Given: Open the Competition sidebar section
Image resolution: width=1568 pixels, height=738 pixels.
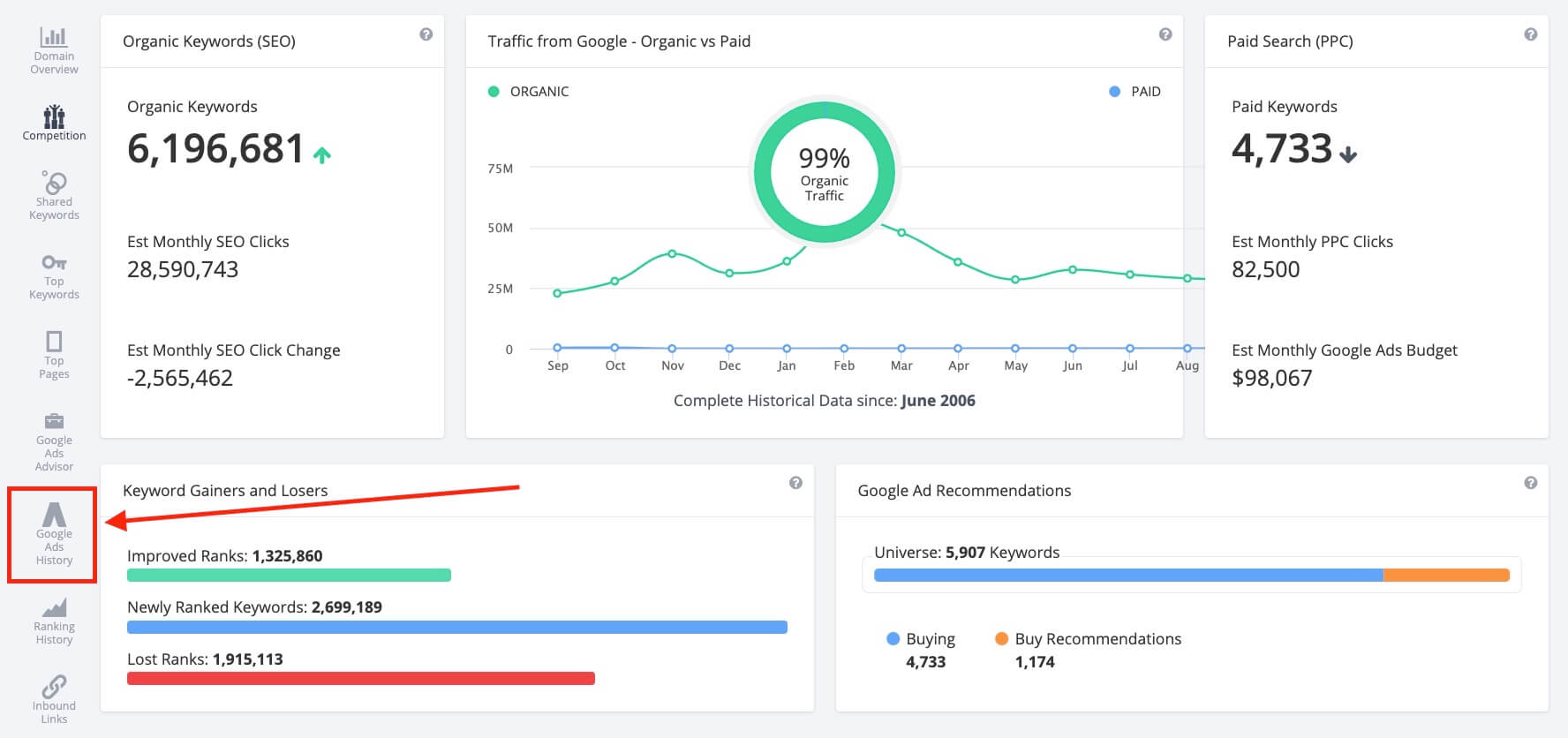Looking at the screenshot, I should [54, 123].
